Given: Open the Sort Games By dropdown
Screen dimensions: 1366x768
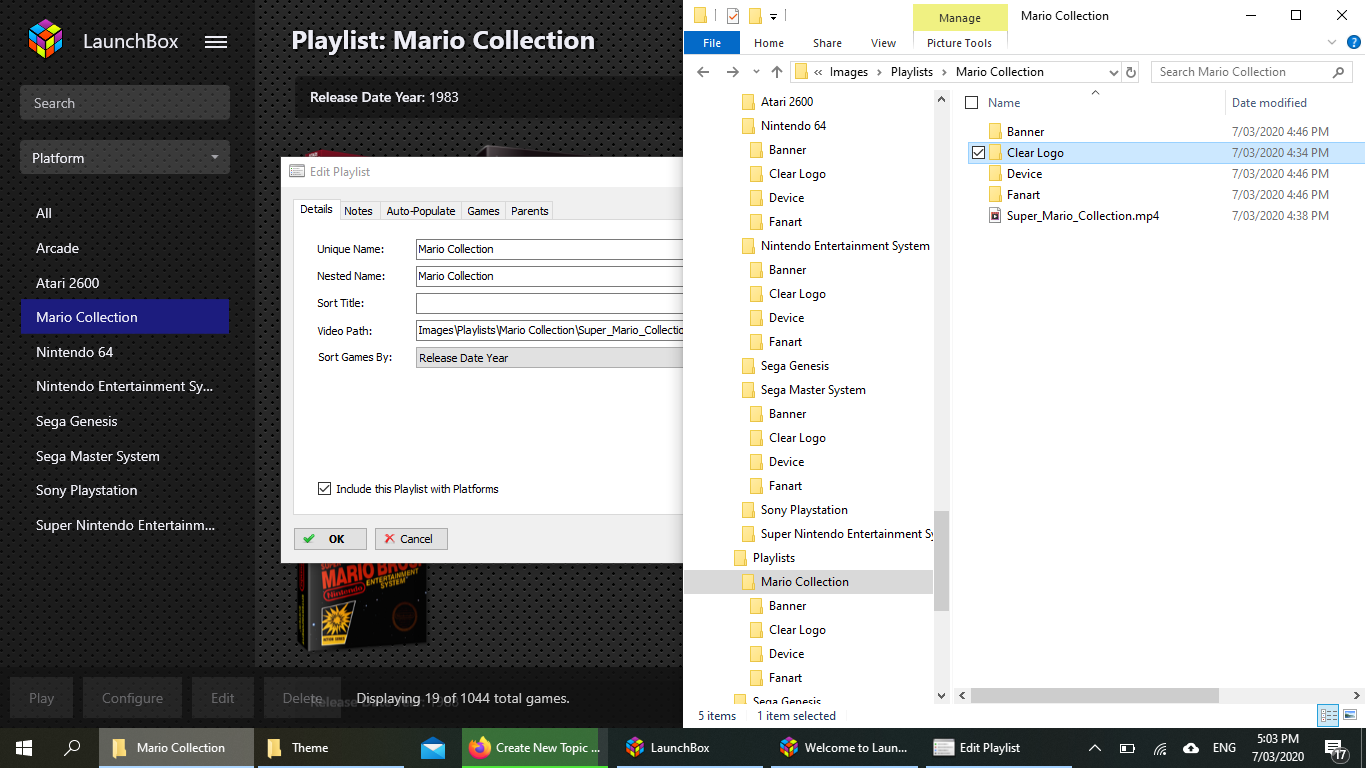Looking at the screenshot, I should [549, 357].
